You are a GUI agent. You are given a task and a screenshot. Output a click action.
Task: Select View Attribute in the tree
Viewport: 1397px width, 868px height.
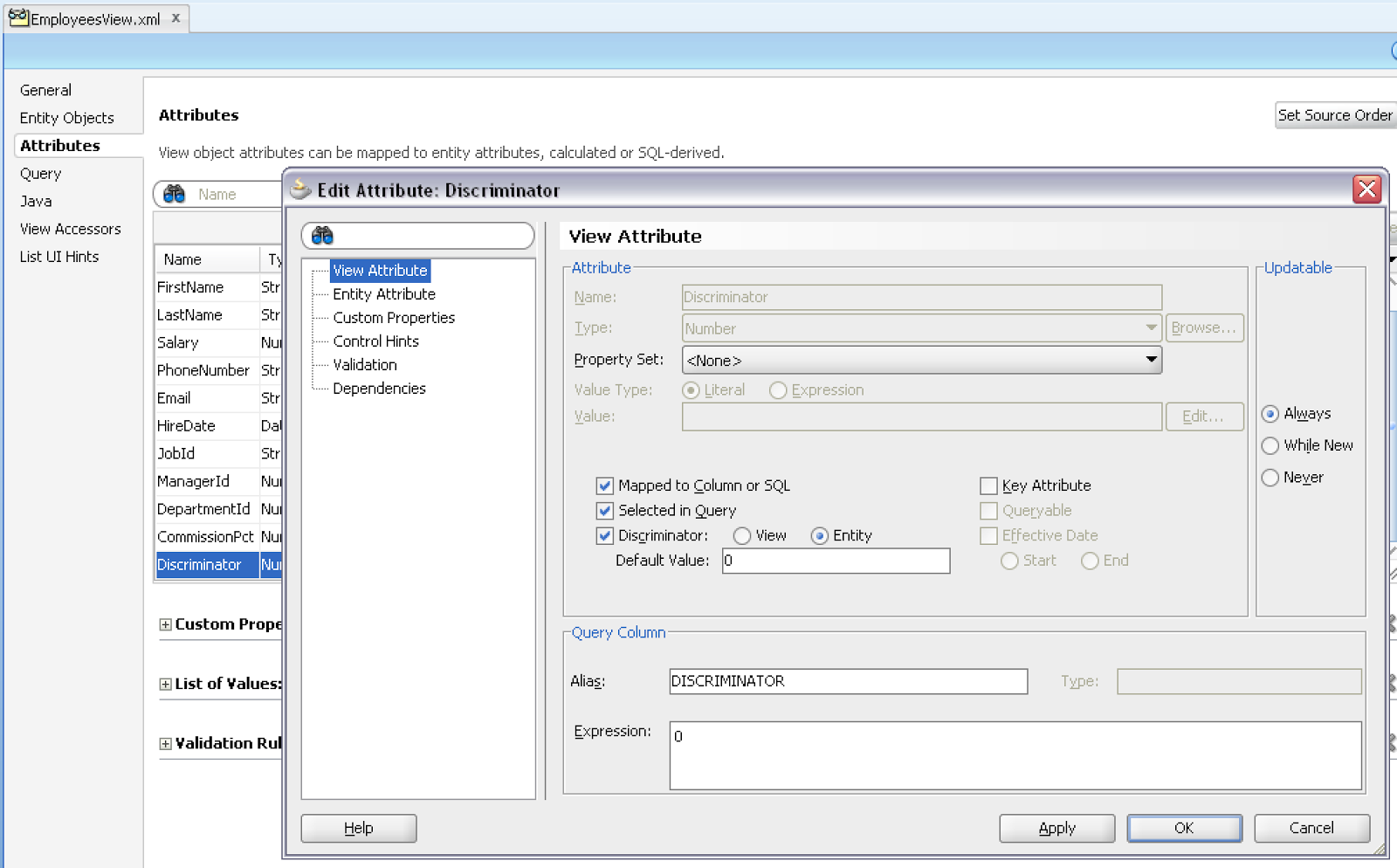tap(380, 271)
